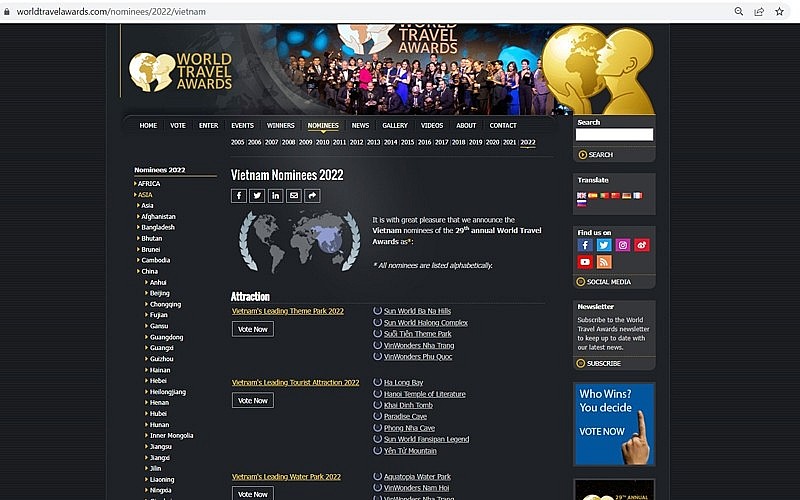This screenshot has width=800, height=500.
Task: Select year 2015 in the year bar
Action: pos(407,142)
